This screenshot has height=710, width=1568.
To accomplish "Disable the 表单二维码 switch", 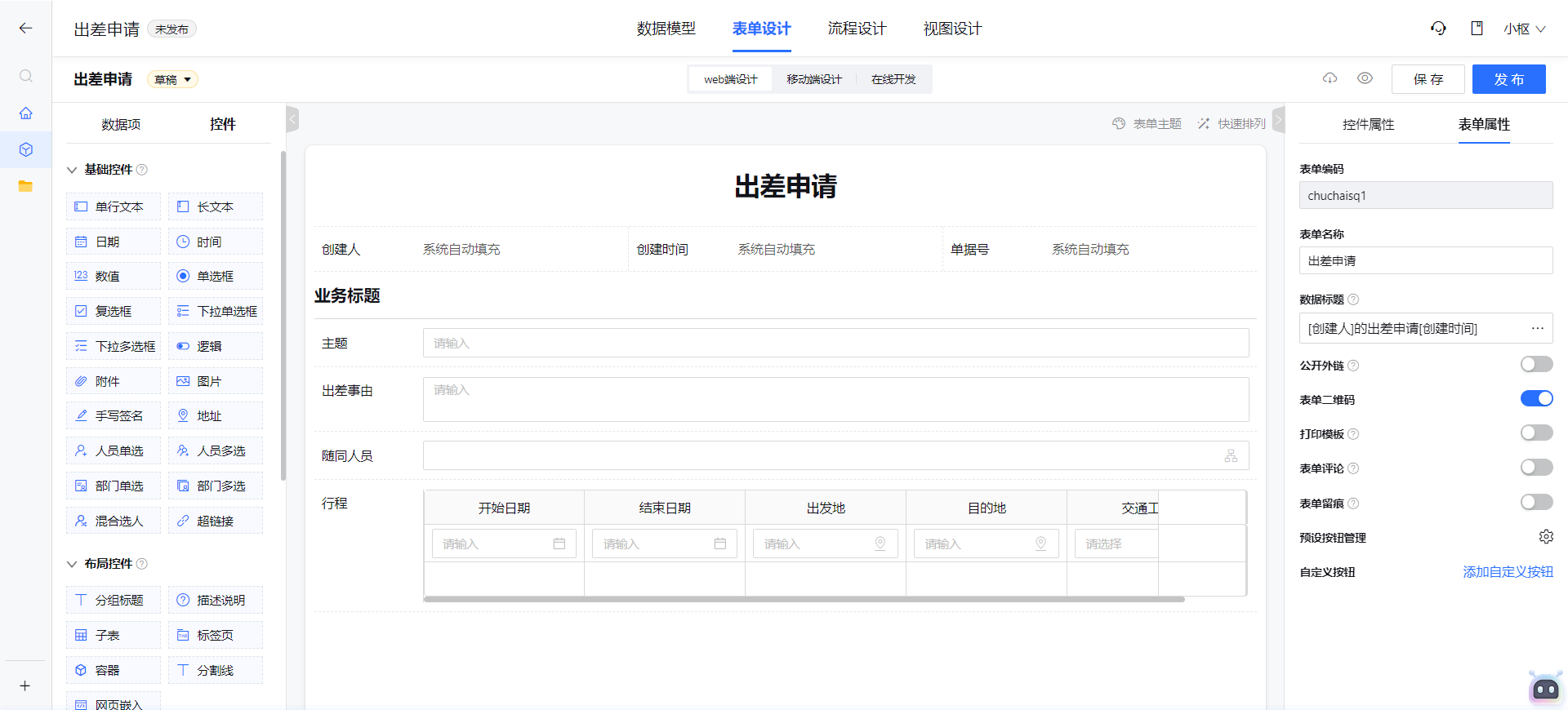I will click(1536, 398).
